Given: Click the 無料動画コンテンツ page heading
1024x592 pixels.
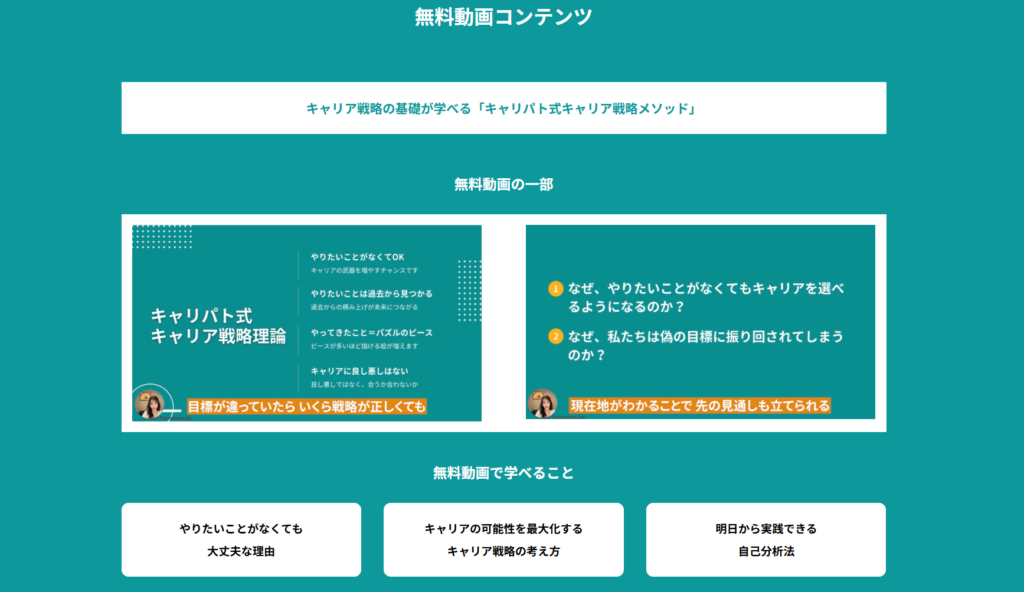Looking at the screenshot, I should 503,17.
